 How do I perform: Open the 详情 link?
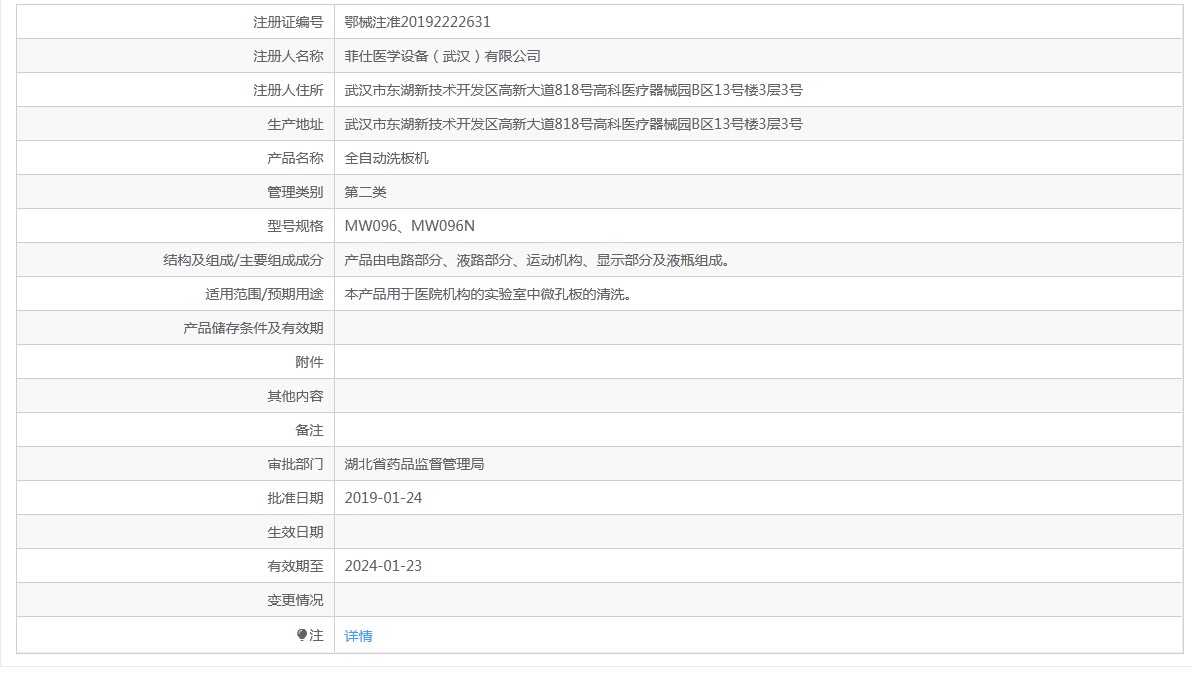click(358, 636)
